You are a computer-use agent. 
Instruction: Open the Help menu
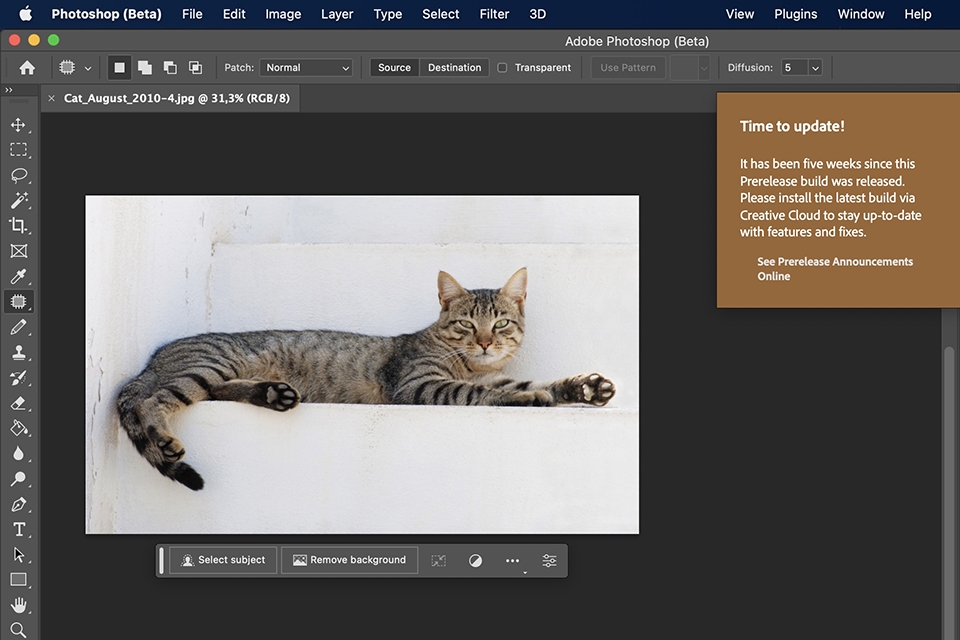pyautogui.click(x=917, y=14)
